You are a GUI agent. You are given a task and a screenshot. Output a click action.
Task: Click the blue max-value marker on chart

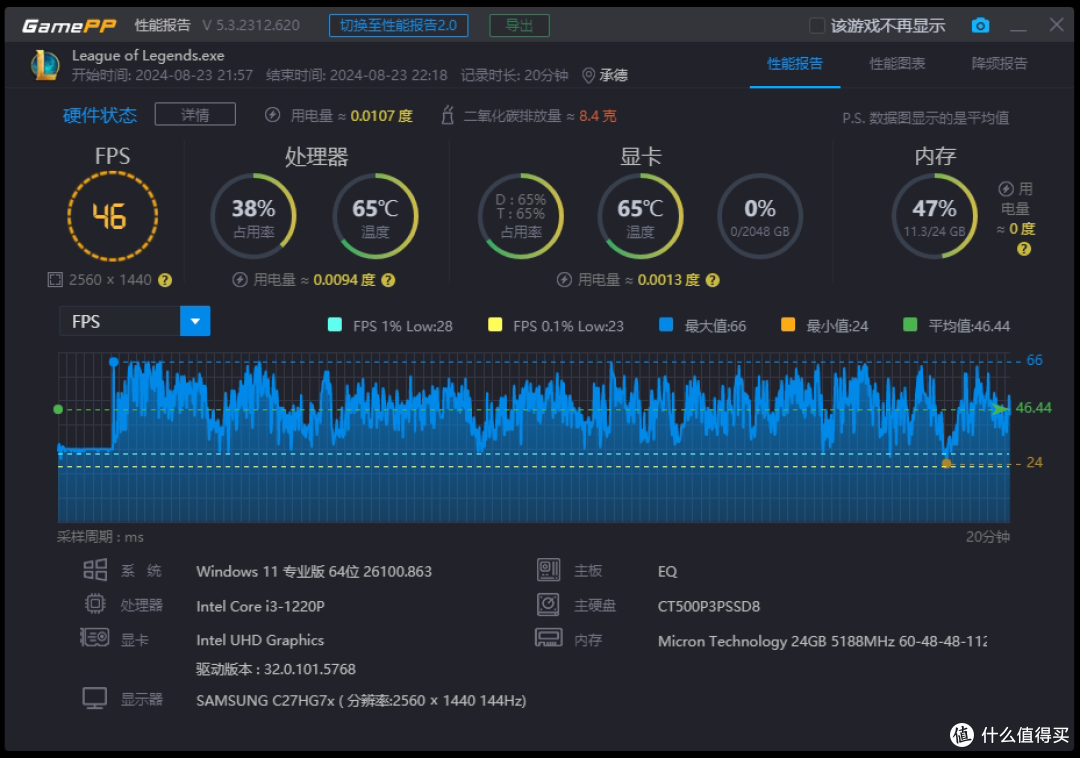[x=114, y=361]
